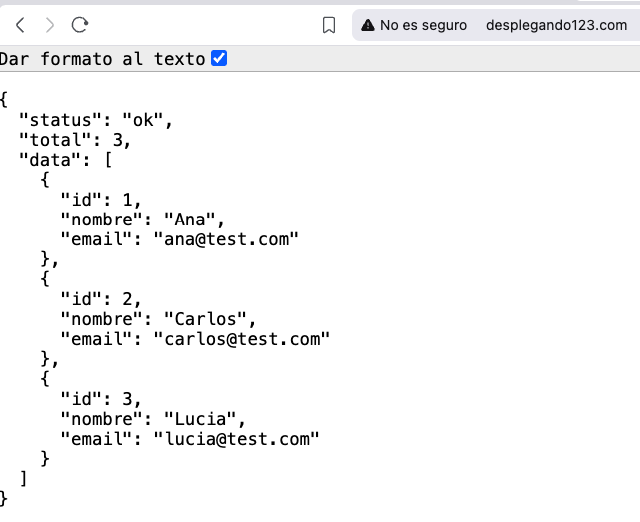Click the email value ana@test.com
640x522 pixels.
tap(226, 239)
